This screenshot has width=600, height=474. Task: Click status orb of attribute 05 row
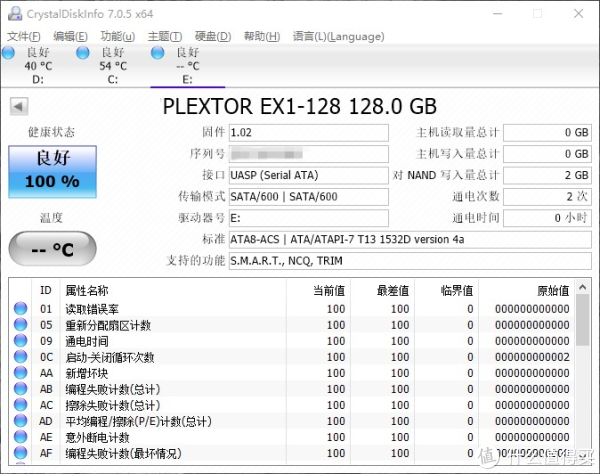click(x=20, y=324)
